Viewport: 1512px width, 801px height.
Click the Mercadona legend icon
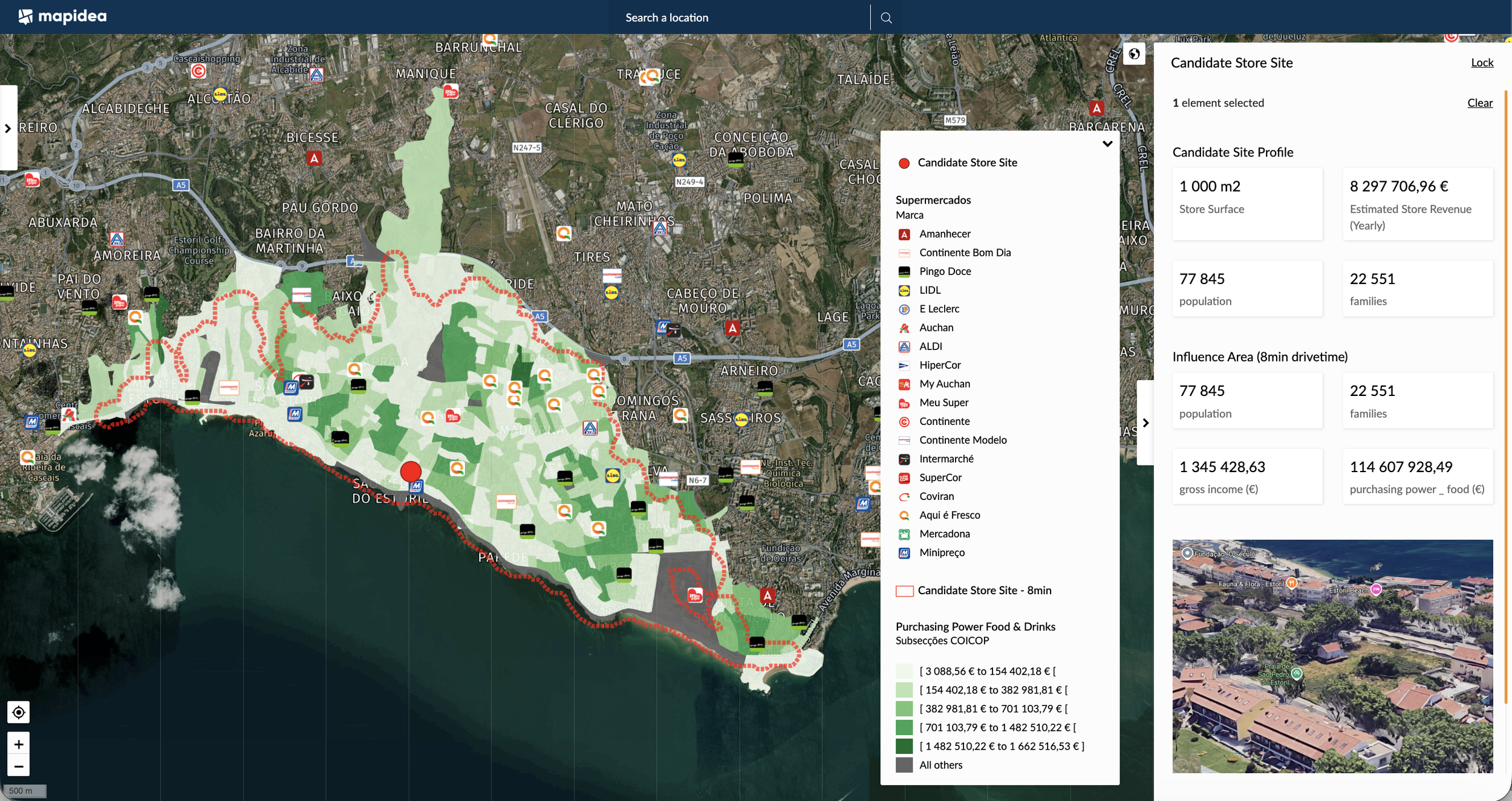point(904,534)
